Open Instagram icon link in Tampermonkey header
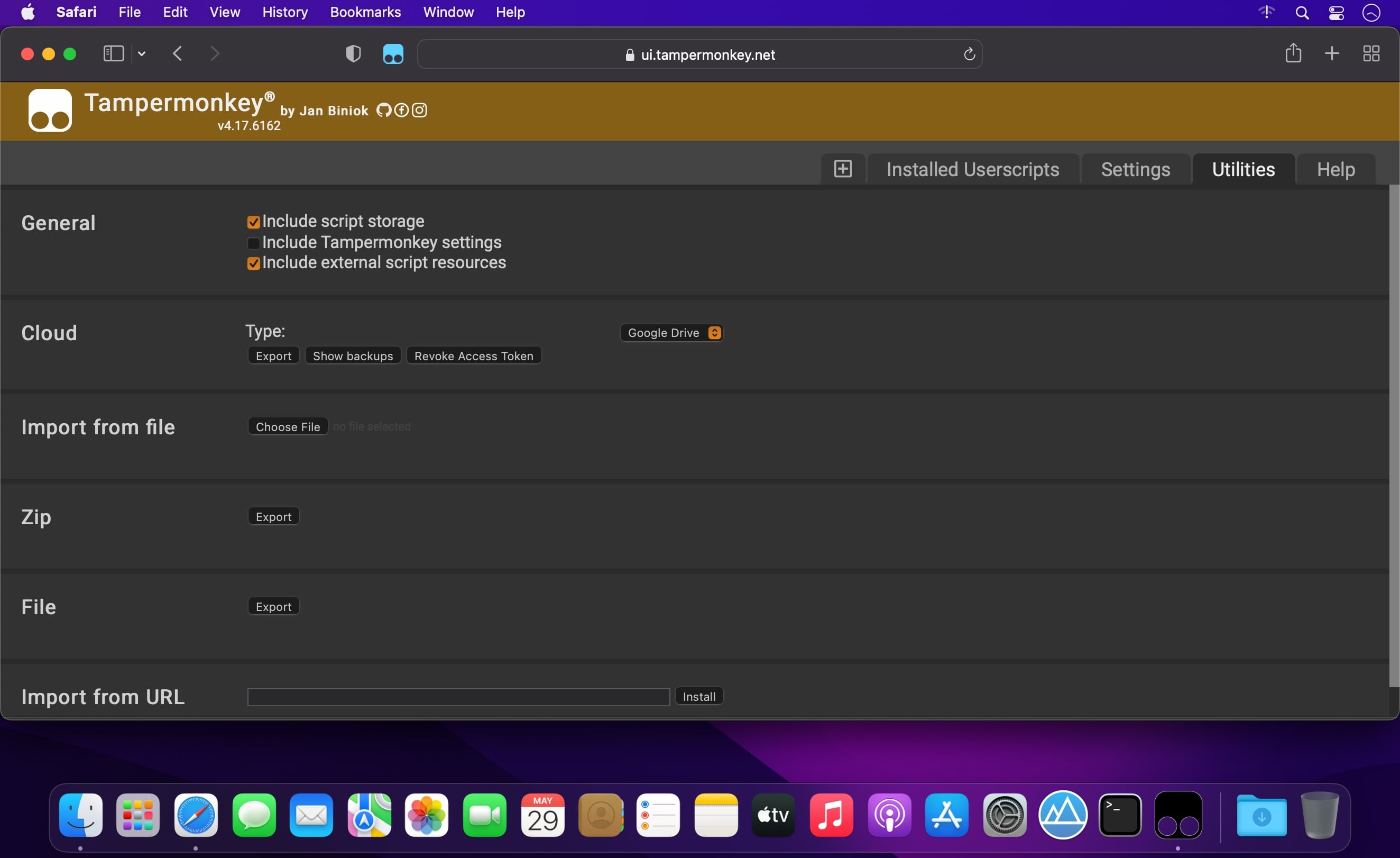This screenshot has width=1400, height=858. point(419,111)
